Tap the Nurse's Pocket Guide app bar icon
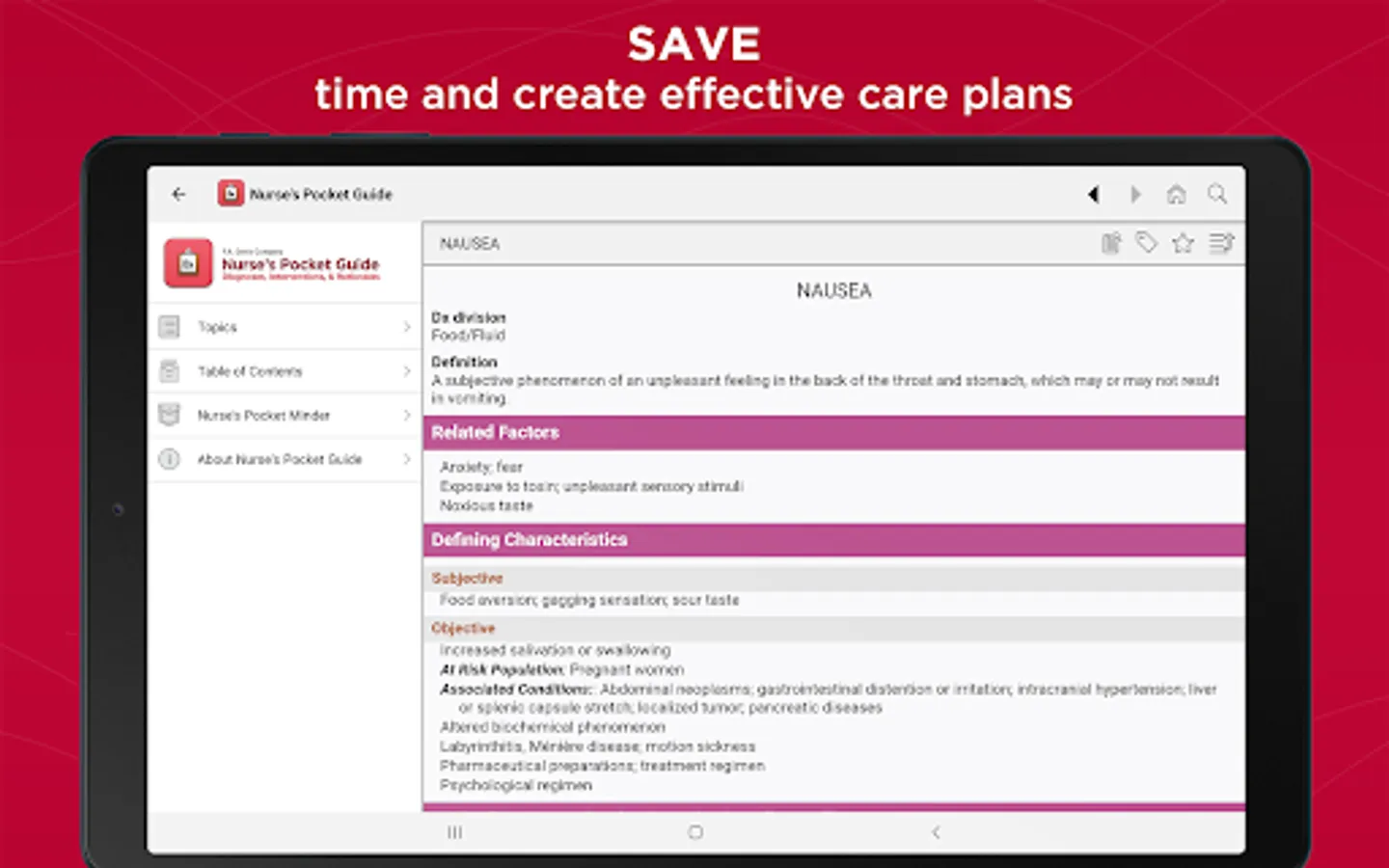 point(231,194)
